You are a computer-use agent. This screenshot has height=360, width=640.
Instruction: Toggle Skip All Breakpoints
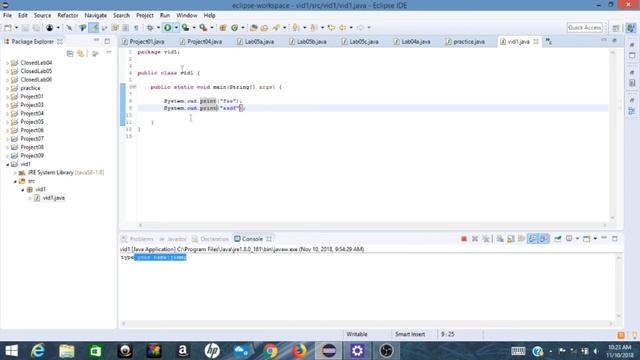tap(69, 28)
